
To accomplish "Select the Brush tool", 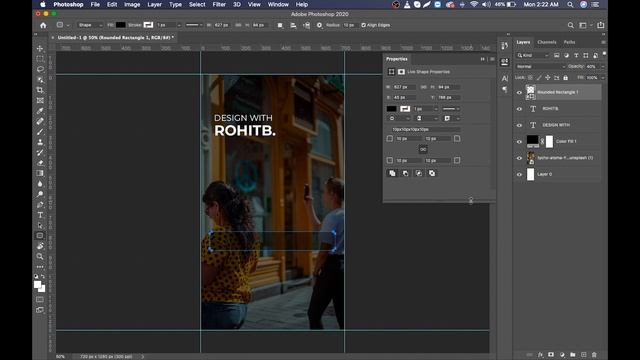I will coord(40,132).
